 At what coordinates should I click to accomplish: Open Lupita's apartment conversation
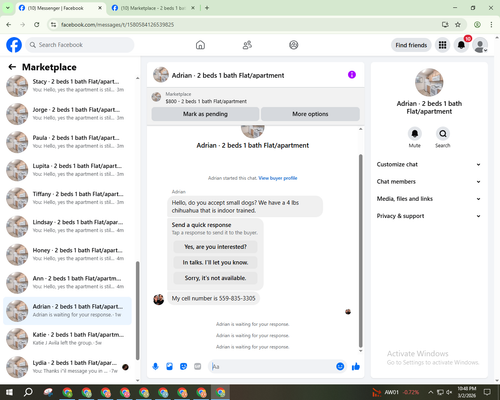click(67, 170)
